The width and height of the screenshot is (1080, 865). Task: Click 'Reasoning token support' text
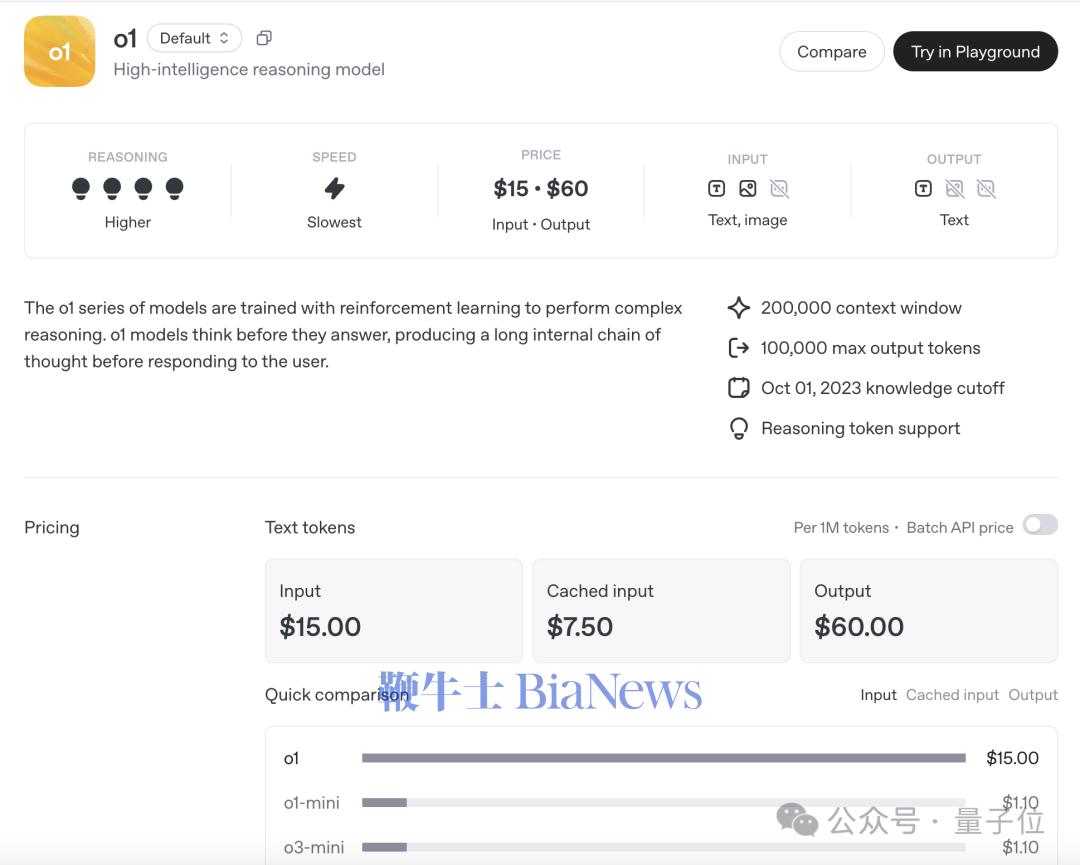click(x=860, y=428)
